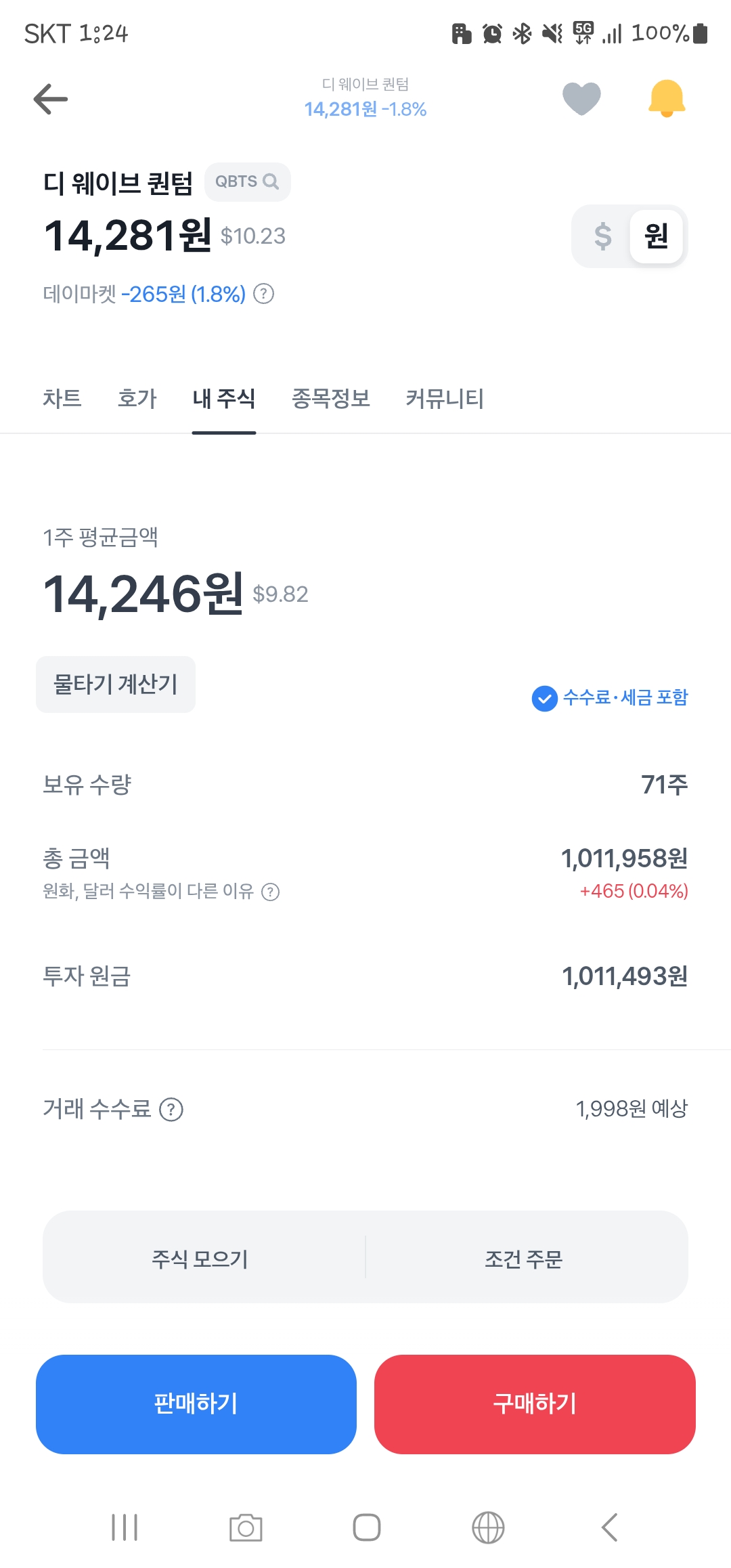Tap the red 구매하기 button
Screen dimensions: 731x1568
[535, 1404]
